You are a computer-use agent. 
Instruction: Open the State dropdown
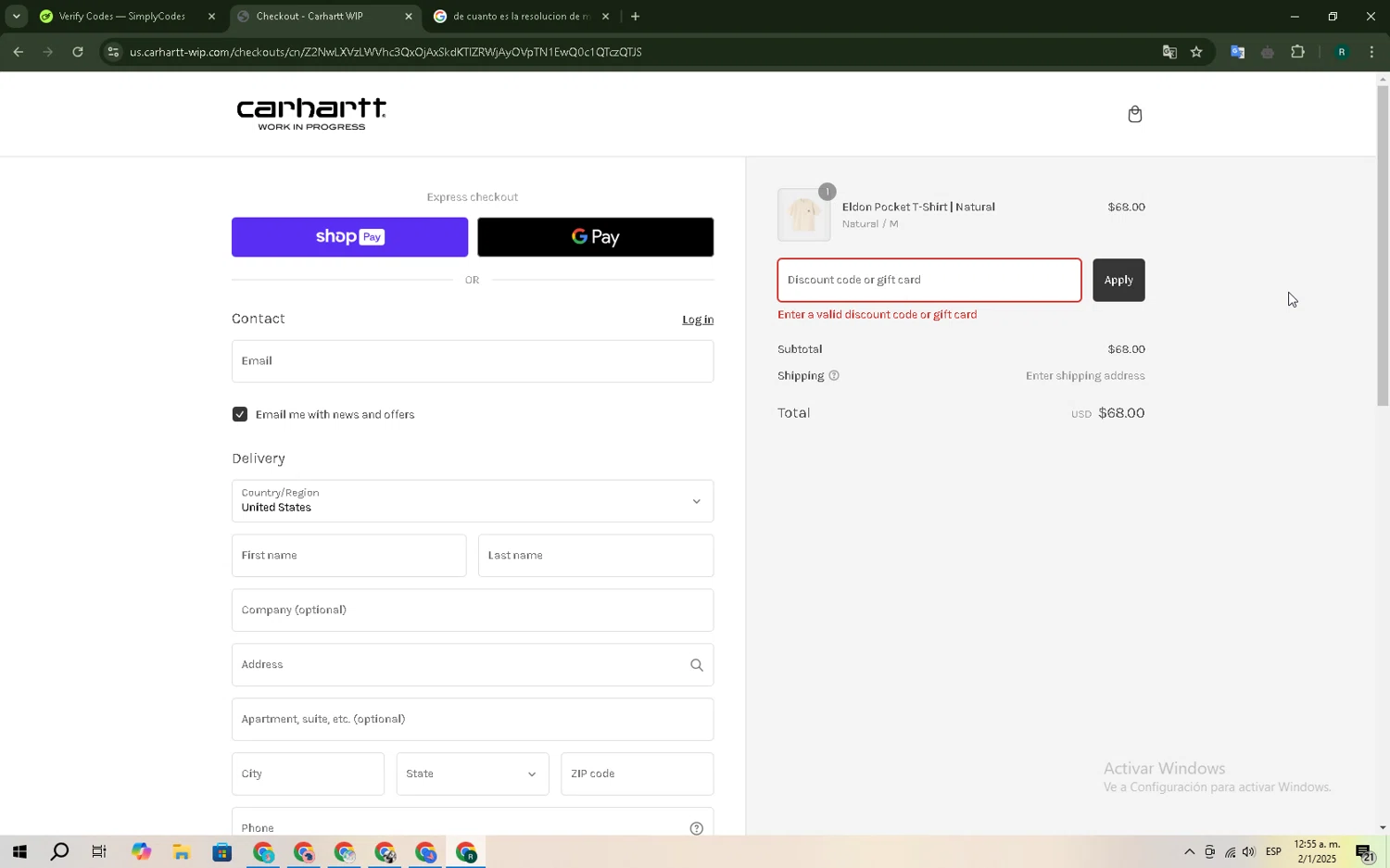pyautogui.click(x=473, y=774)
